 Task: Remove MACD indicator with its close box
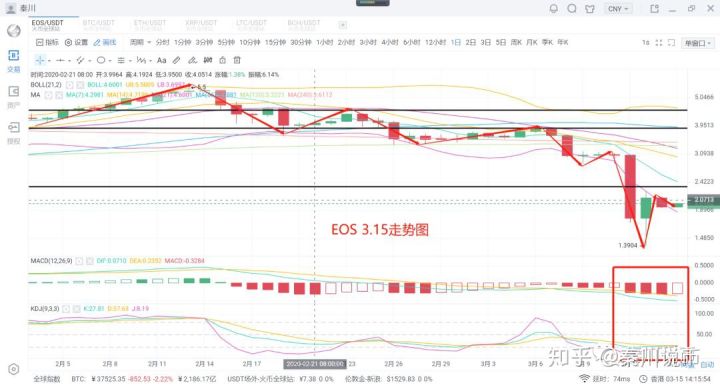pos(89,261)
